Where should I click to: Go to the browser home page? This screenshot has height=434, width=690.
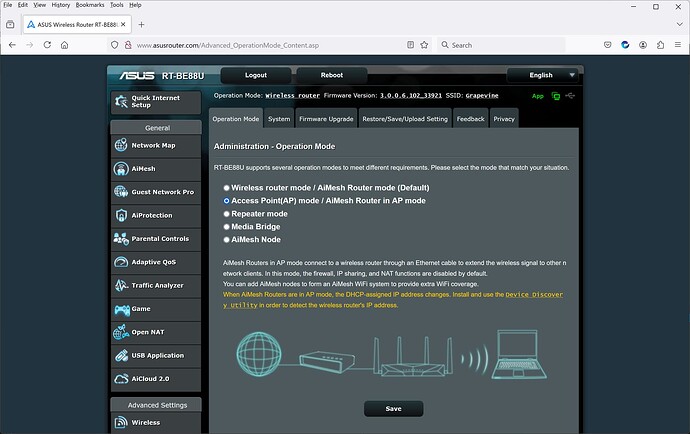tap(64, 45)
